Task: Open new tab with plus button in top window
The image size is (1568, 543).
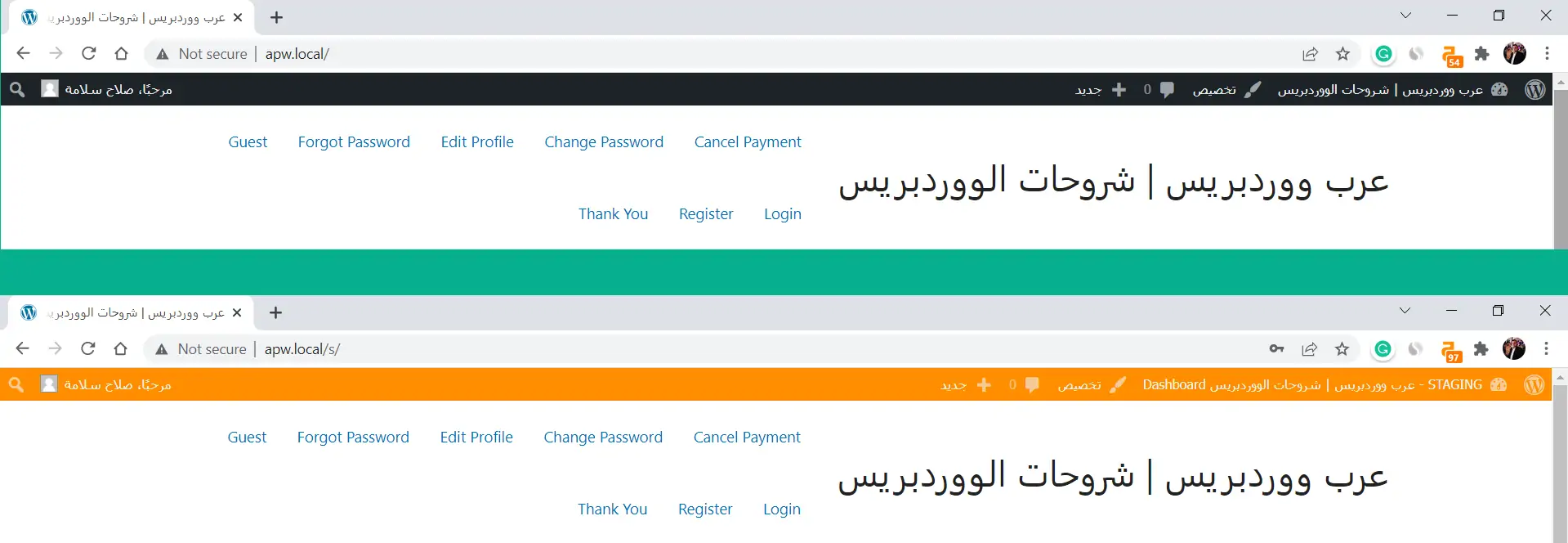Action: click(276, 17)
